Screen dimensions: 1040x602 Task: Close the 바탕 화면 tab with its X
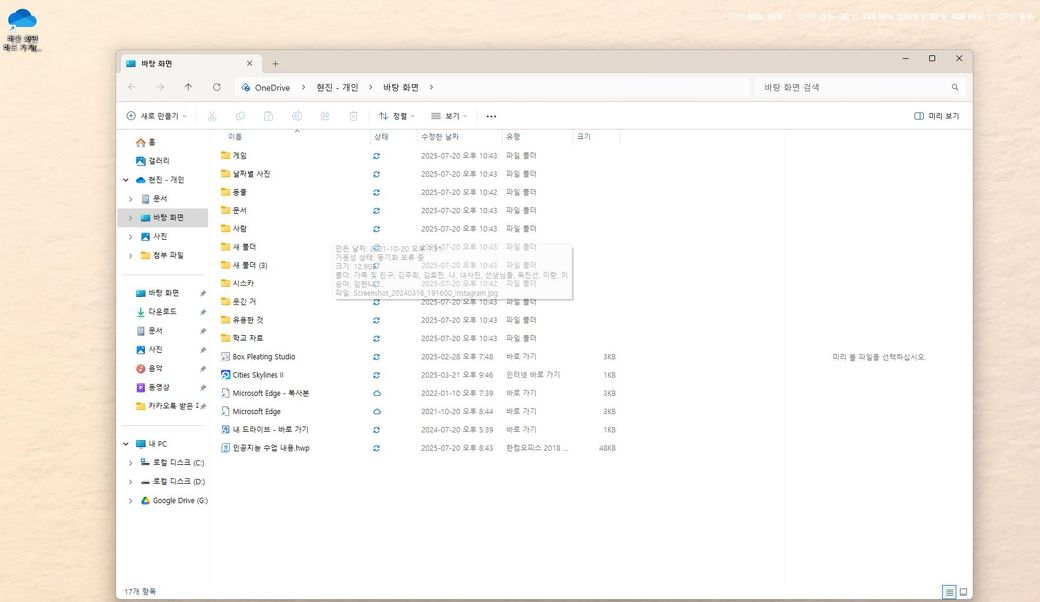249,64
